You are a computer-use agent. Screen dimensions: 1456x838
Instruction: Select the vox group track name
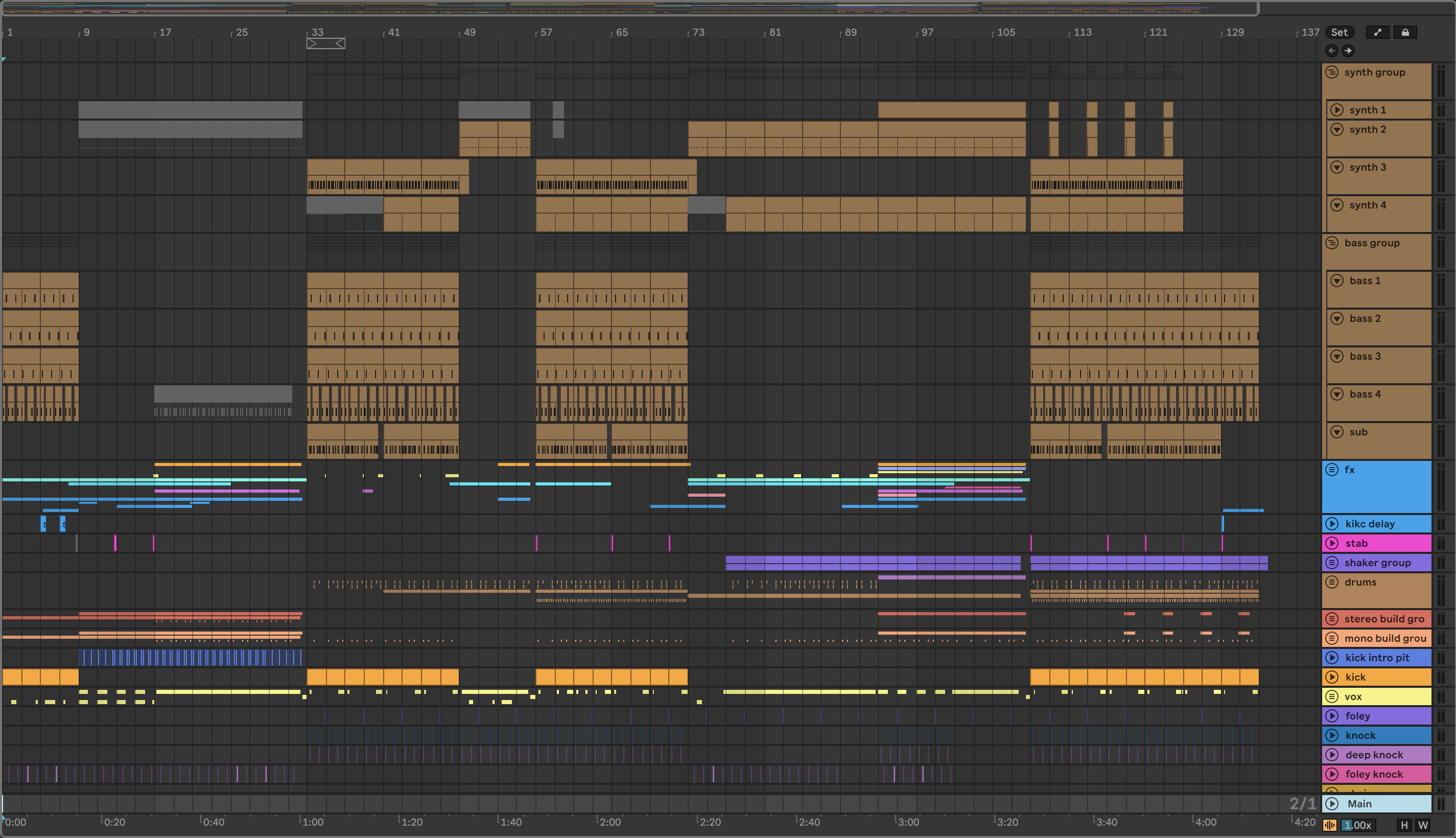pyautogui.click(x=1352, y=697)
